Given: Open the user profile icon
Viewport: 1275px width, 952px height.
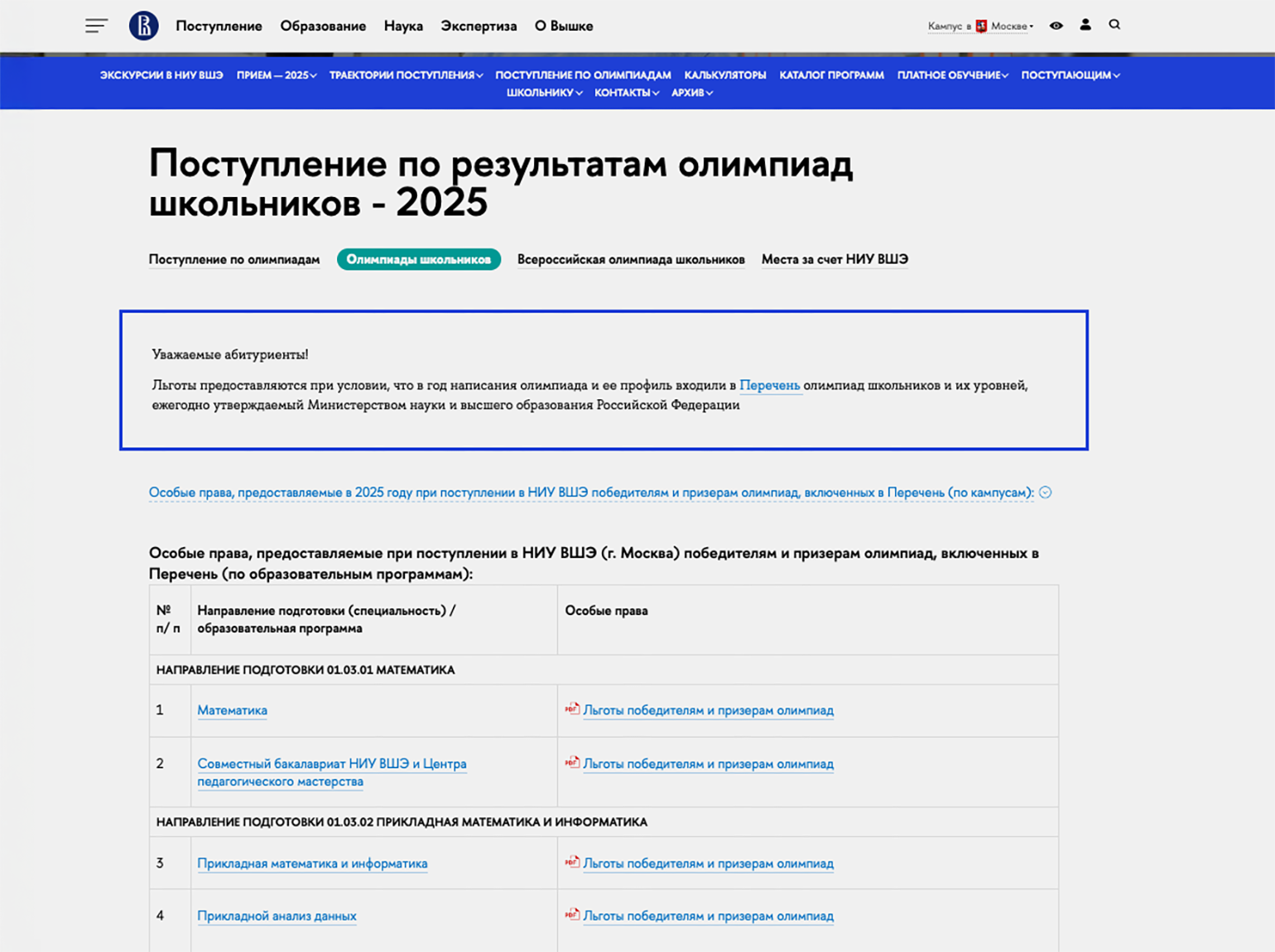Looking at the screenshot, I should [1085, 25].
